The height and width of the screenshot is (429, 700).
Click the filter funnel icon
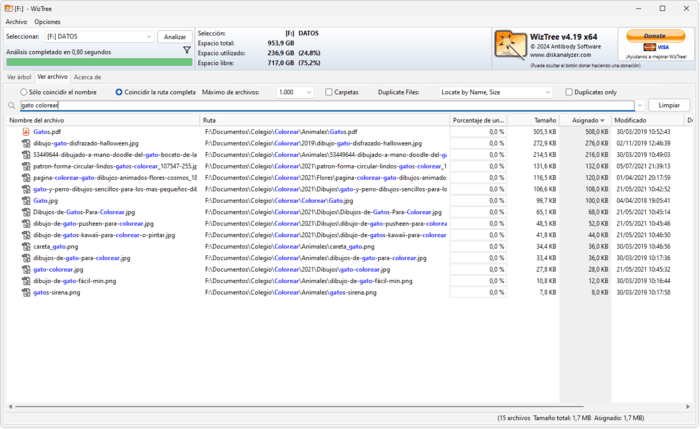186,50
